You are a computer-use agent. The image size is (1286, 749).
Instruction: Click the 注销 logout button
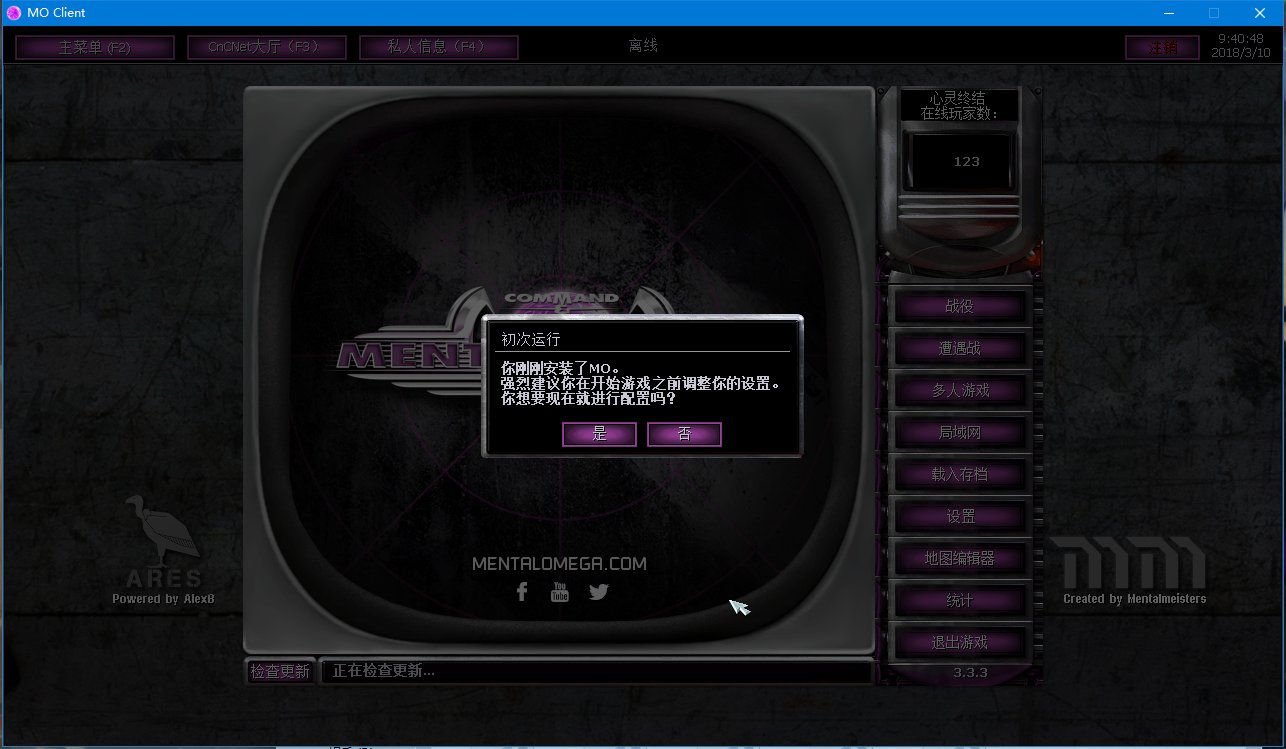coord(1161,48)
